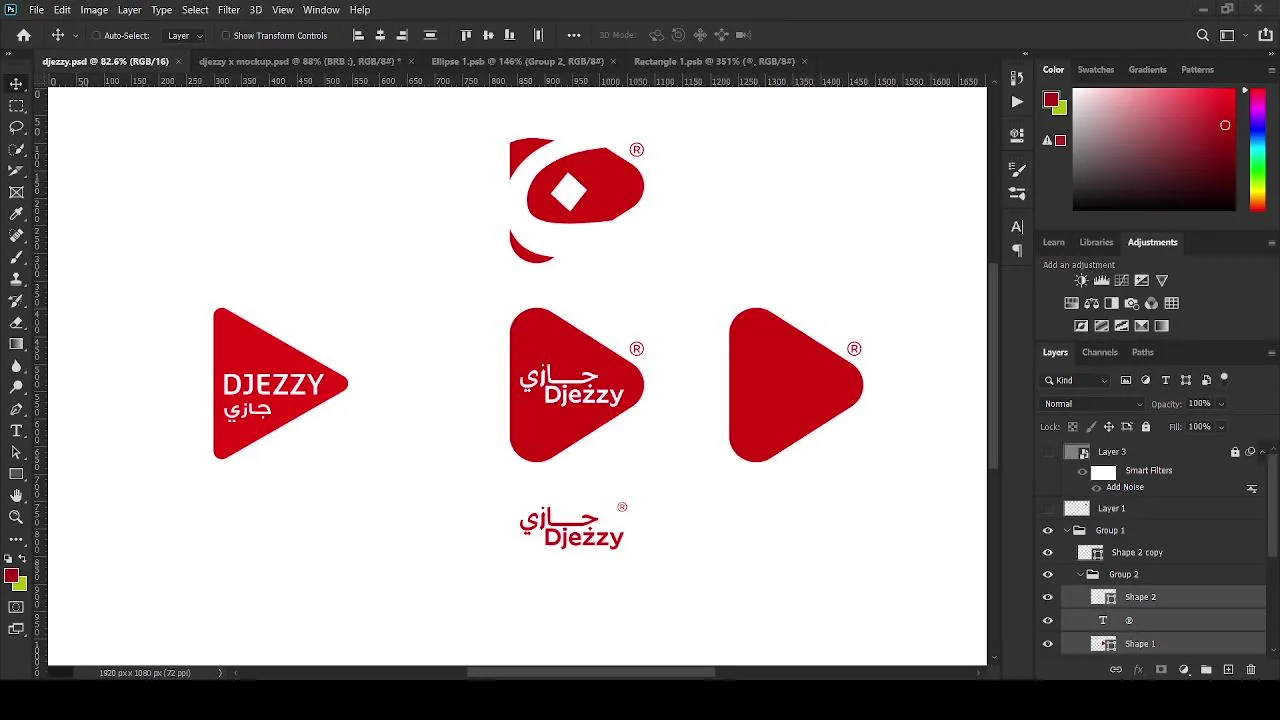Toggle Add Noise filter visibility
The width and height of the screenshot is (1280, 720).
coord(1096,488)
